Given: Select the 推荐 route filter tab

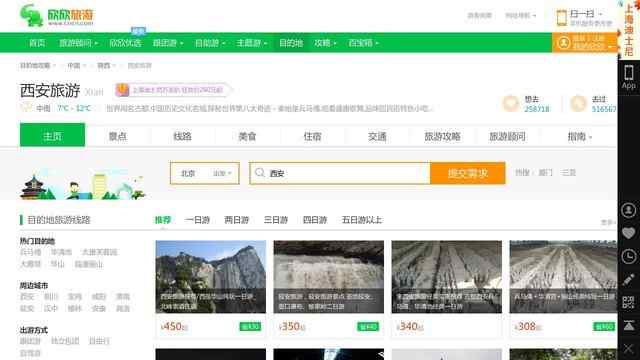Looking at the screenshot, I should point(162,220).
